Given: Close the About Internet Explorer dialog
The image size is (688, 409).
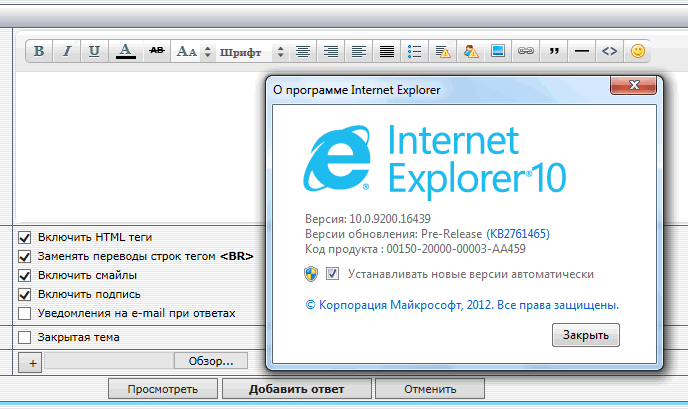Looking at the screenshot, I should [634, 85].
